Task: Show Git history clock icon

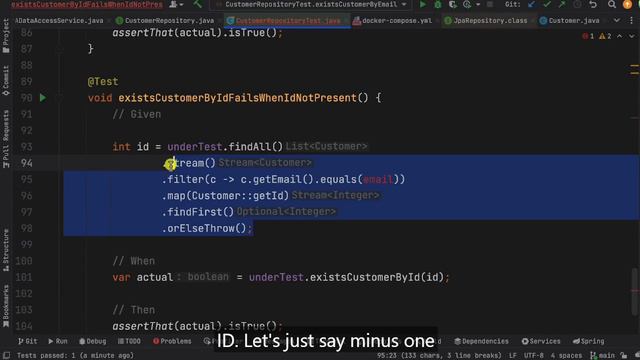Action: [x=577, y=4]
